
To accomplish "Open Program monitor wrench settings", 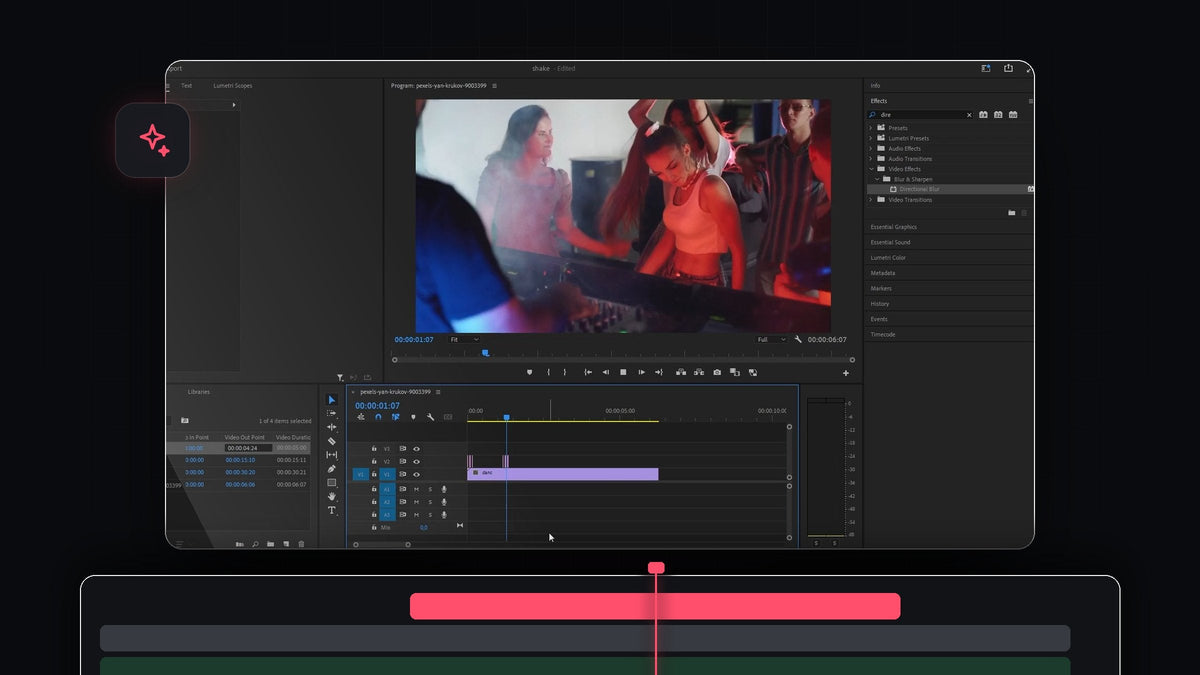I will (x=798, y=340).
